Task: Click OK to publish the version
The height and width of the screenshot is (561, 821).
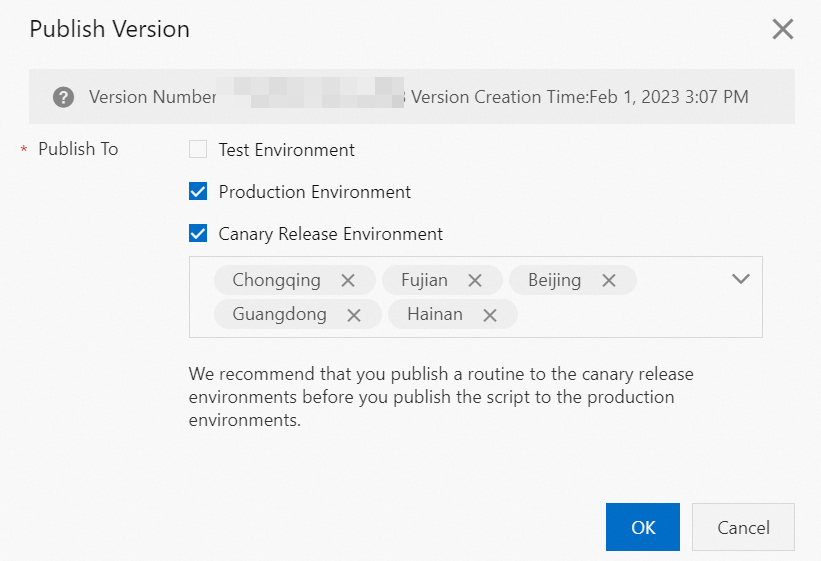Action: tap(643, 527)
